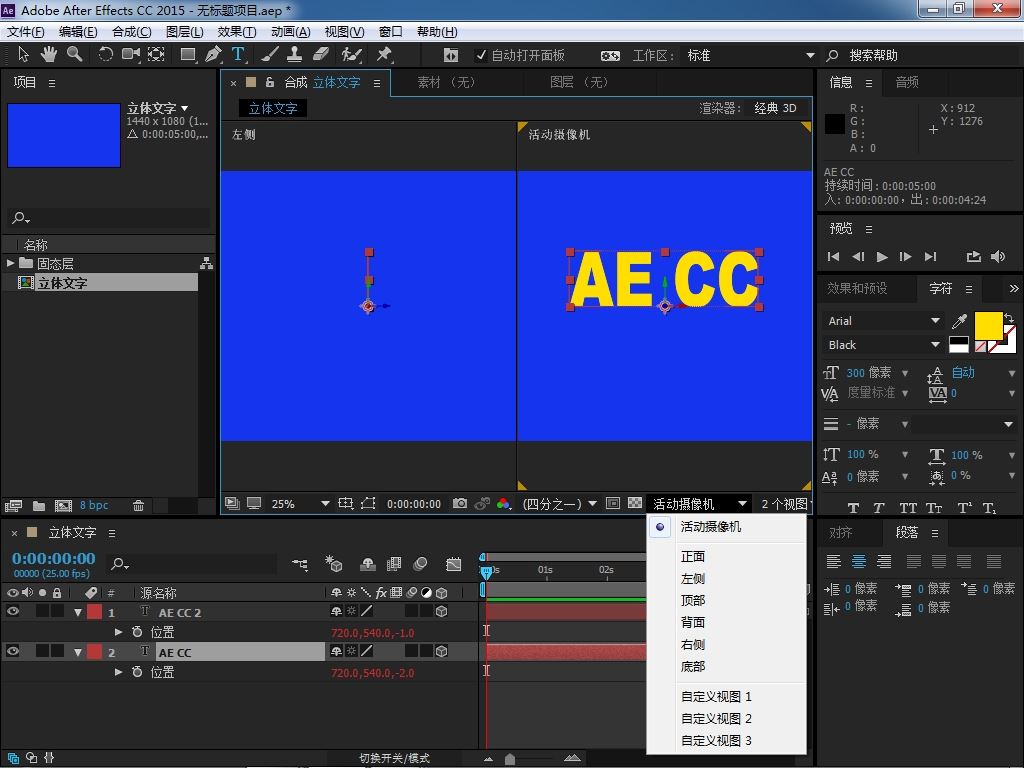The width and height of the screenshot is (1024, 768).
Task: Select the Rectangle shape tool
Action: tap(188, 55)
